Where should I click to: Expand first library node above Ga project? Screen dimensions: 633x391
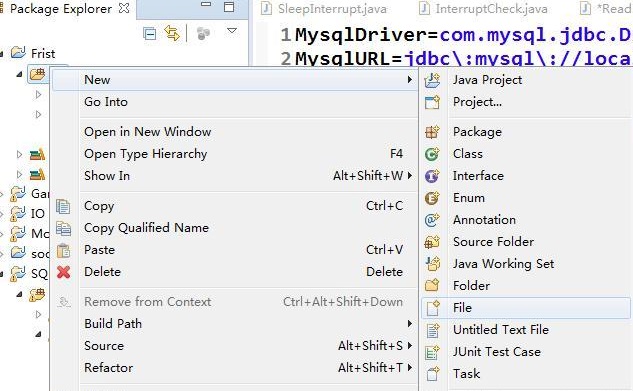(x=19, y=154)
